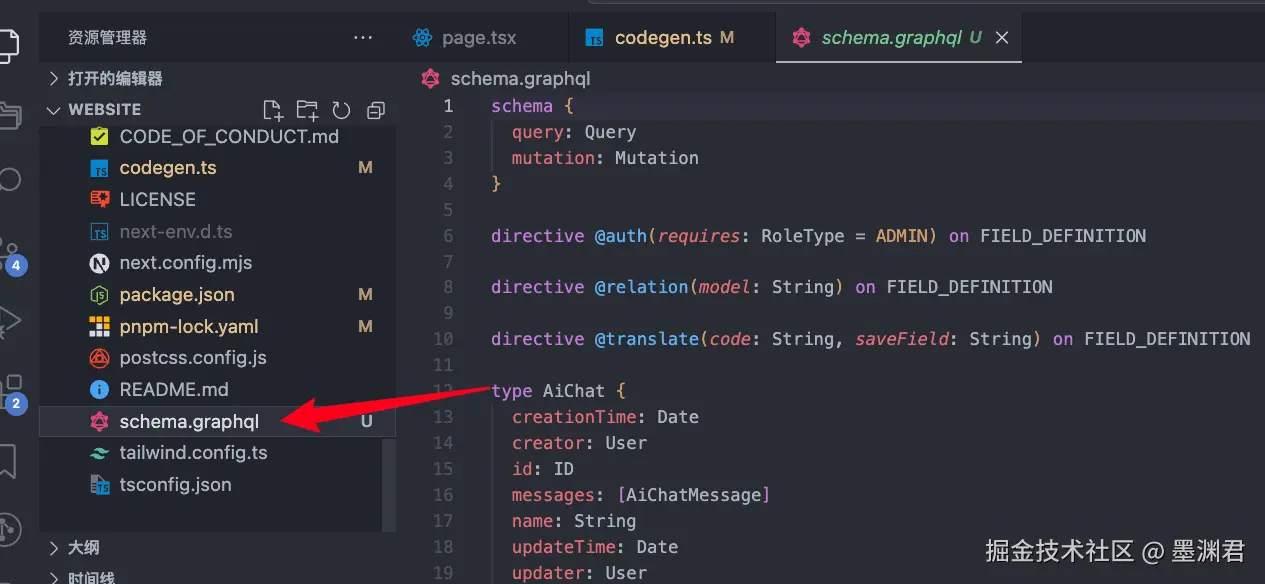
Task: Click the New Folder icon in WEBSITE header
Action: point(307,110)
